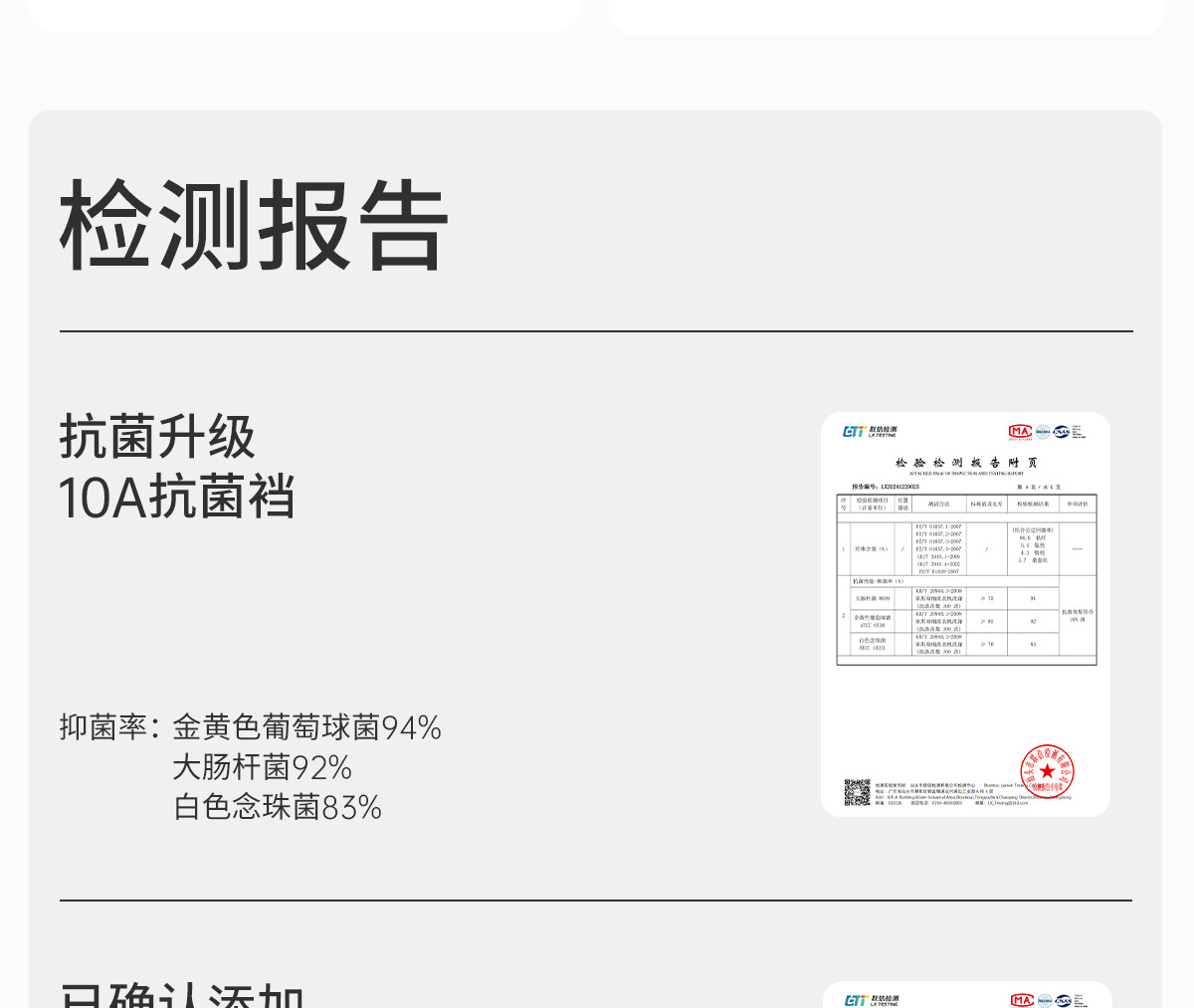This screenshot has width=1194, height=1008.
Task: Click the MA mark on the lower report
Action: pos(1022,1000)
